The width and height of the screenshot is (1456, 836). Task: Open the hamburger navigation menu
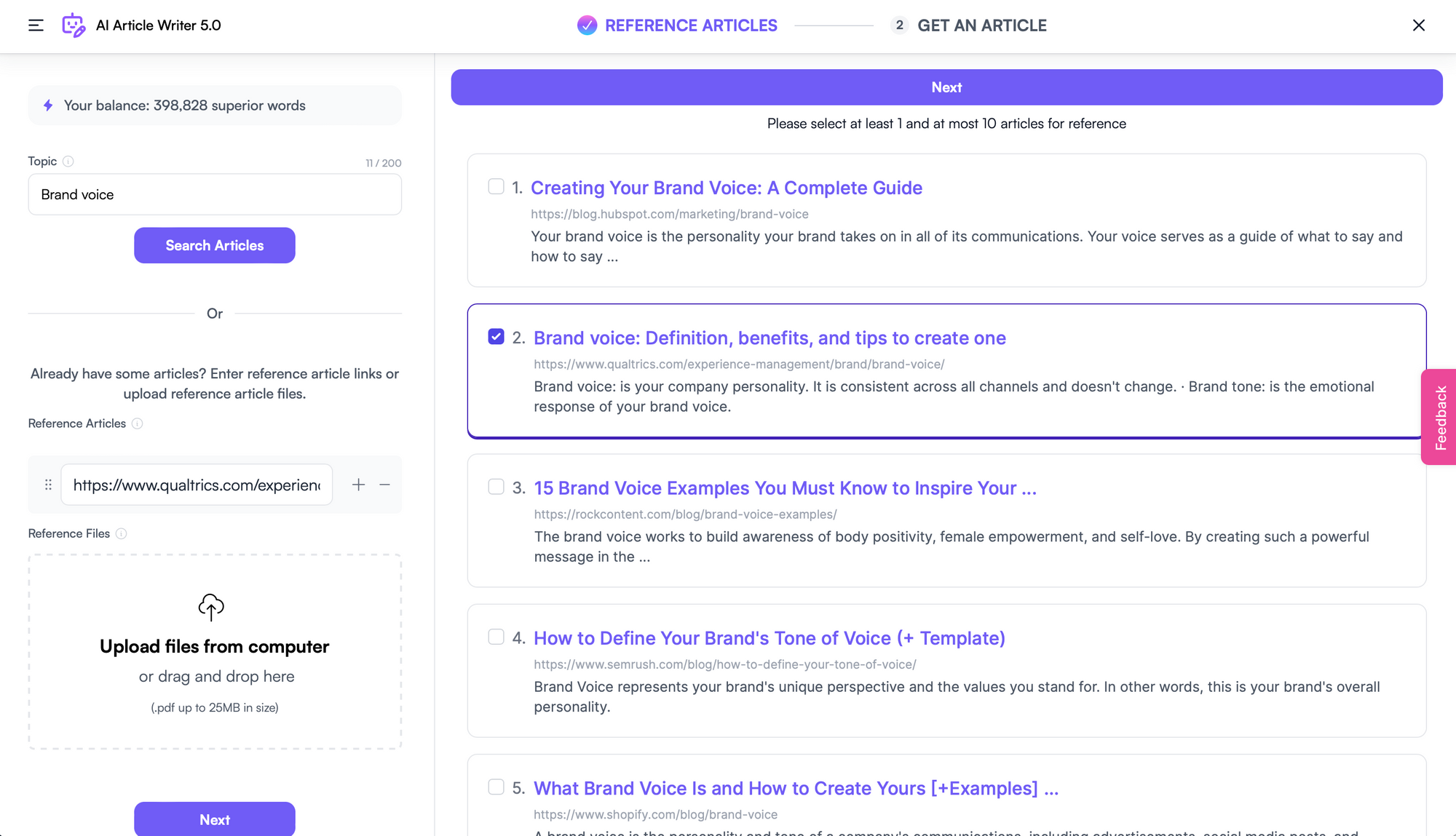coord(34,25)
